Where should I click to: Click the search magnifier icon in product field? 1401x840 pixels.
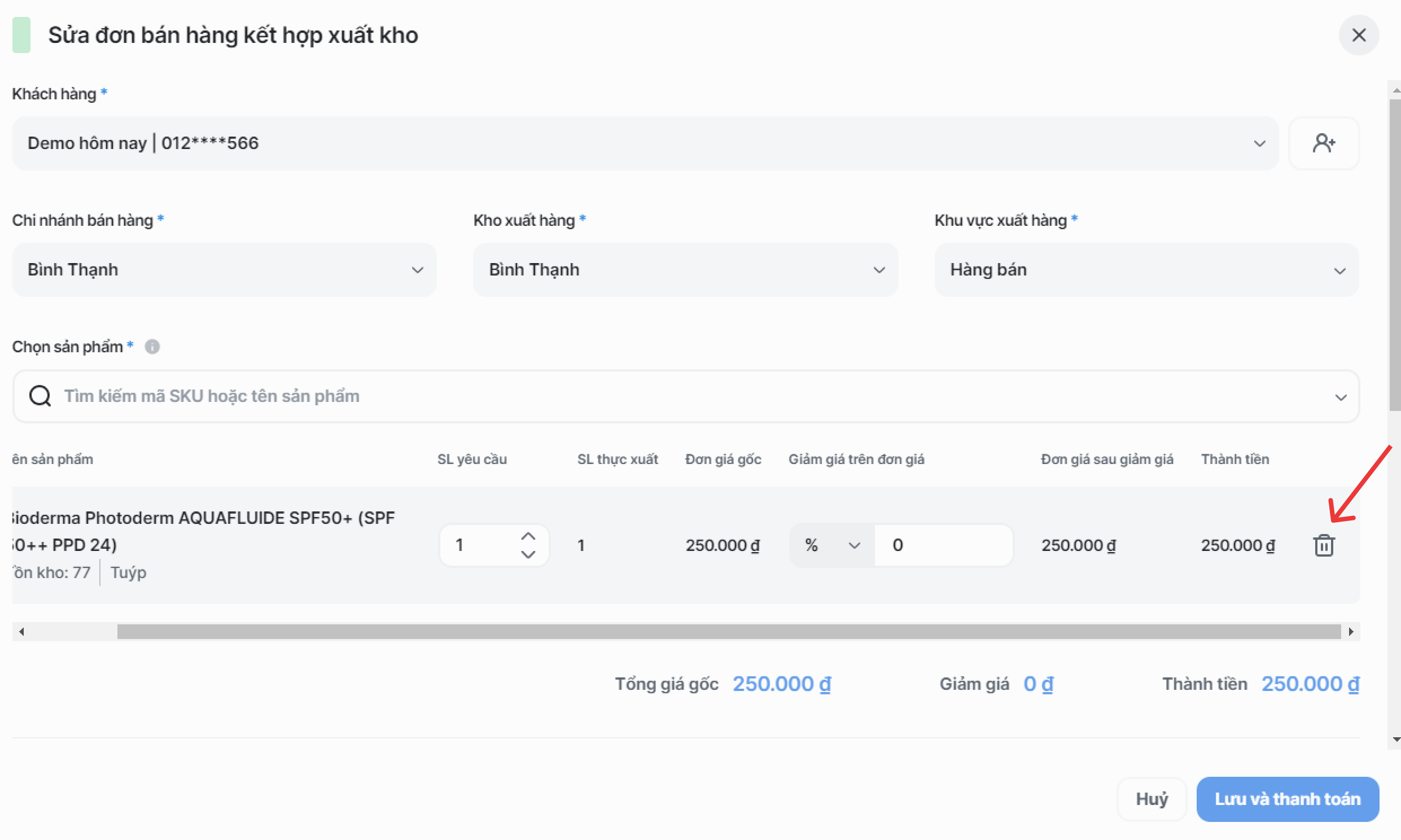[x=40, y=396]
